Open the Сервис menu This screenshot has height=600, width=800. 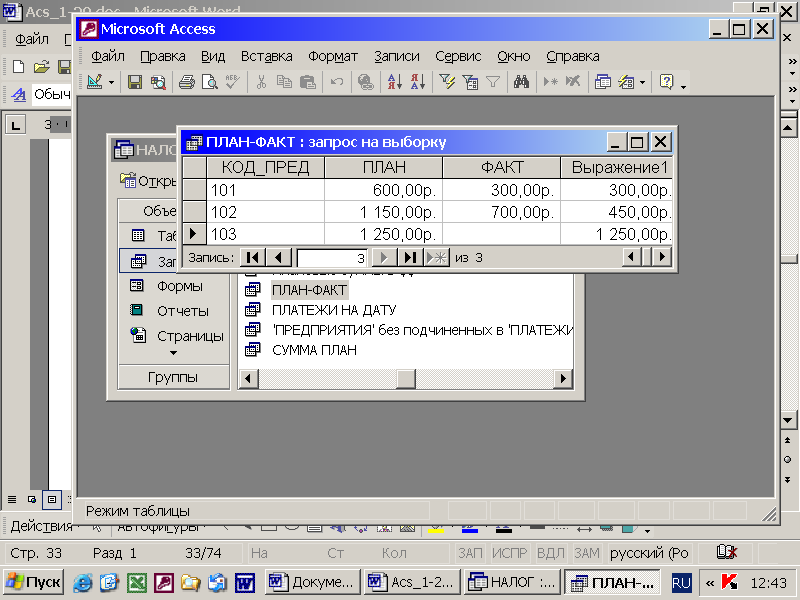458,56
